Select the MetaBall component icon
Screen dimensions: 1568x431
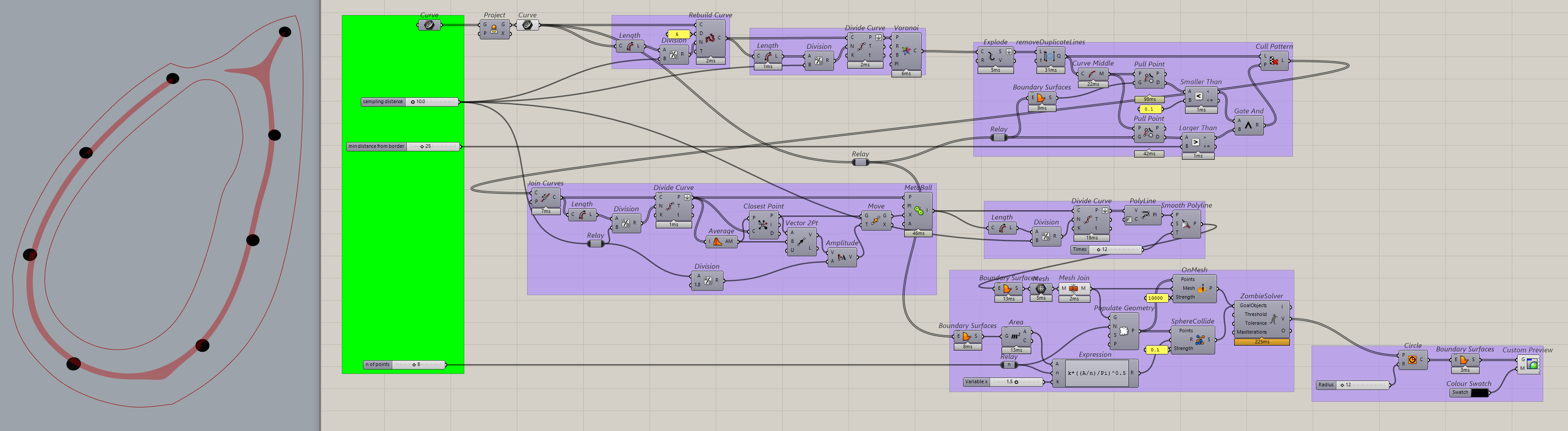point(918,211)
